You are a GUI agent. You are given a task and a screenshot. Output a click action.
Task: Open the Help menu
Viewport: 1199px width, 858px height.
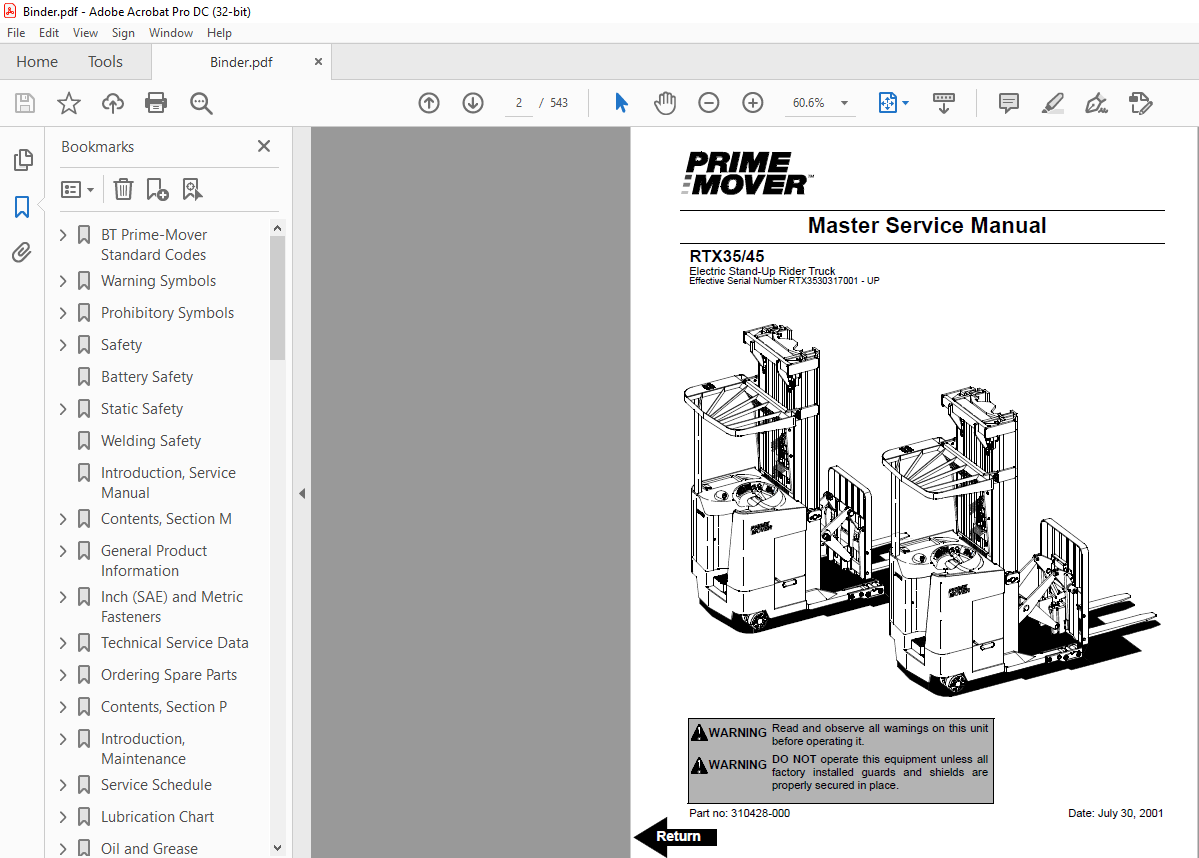(x=219, y=33)
